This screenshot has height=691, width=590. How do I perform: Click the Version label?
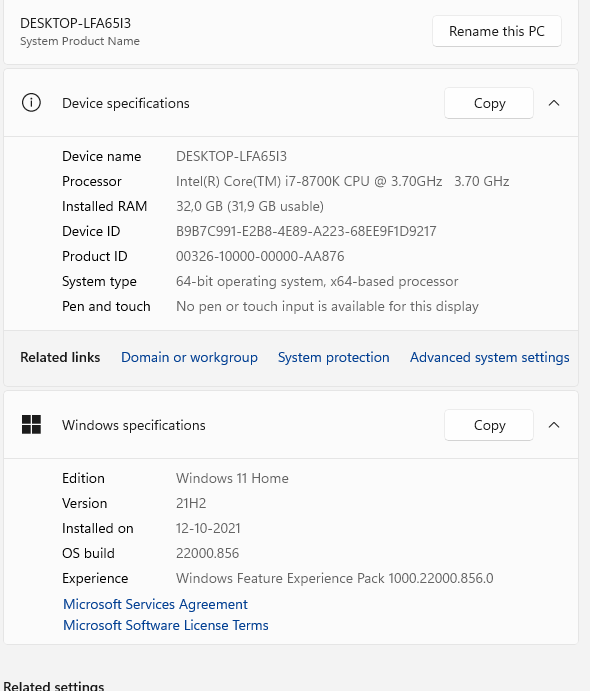pyautogui.click(x=85, y=503)
